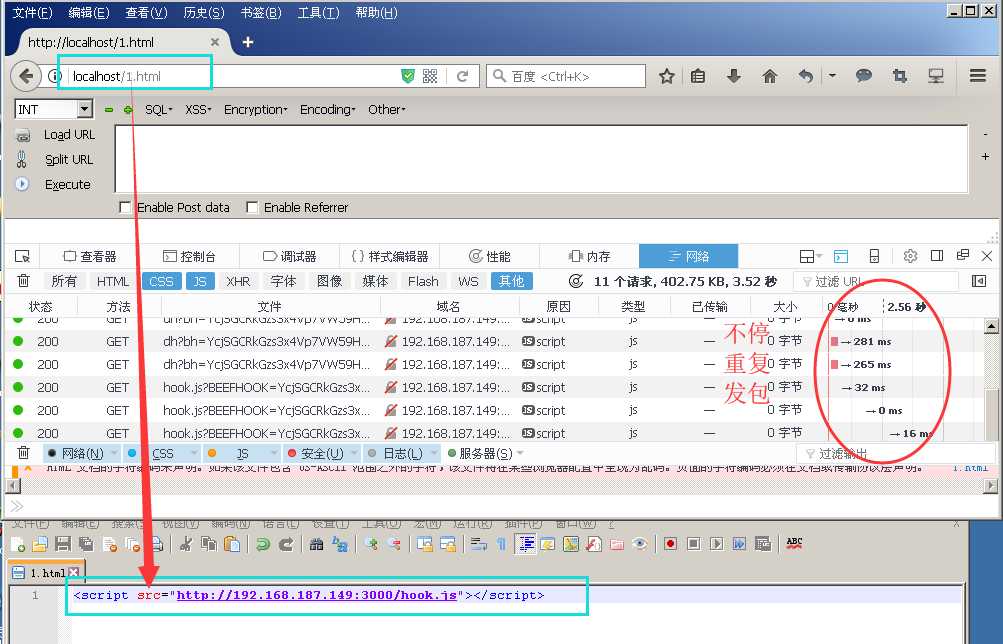Viewport: 1003px width, 644px height.
Task: Toggle the HTML network filter
Action: [x=113, y=281]
